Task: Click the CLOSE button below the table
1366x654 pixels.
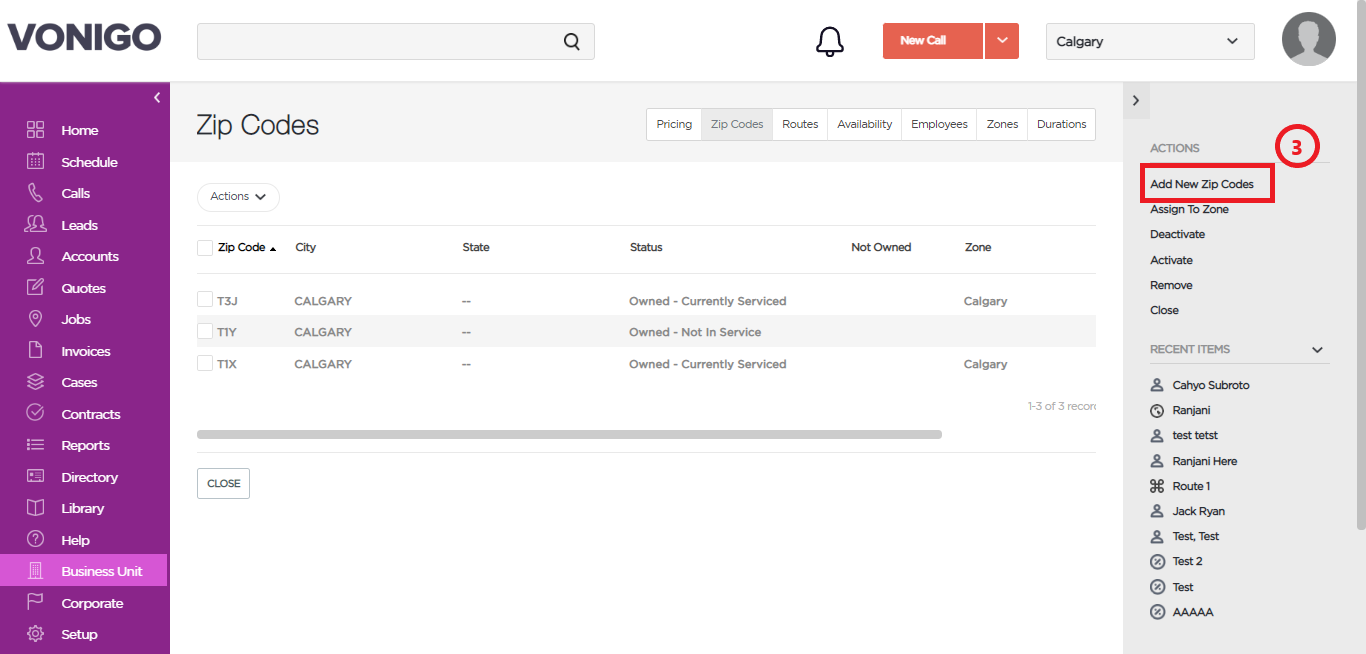Action: pos(223,483)
